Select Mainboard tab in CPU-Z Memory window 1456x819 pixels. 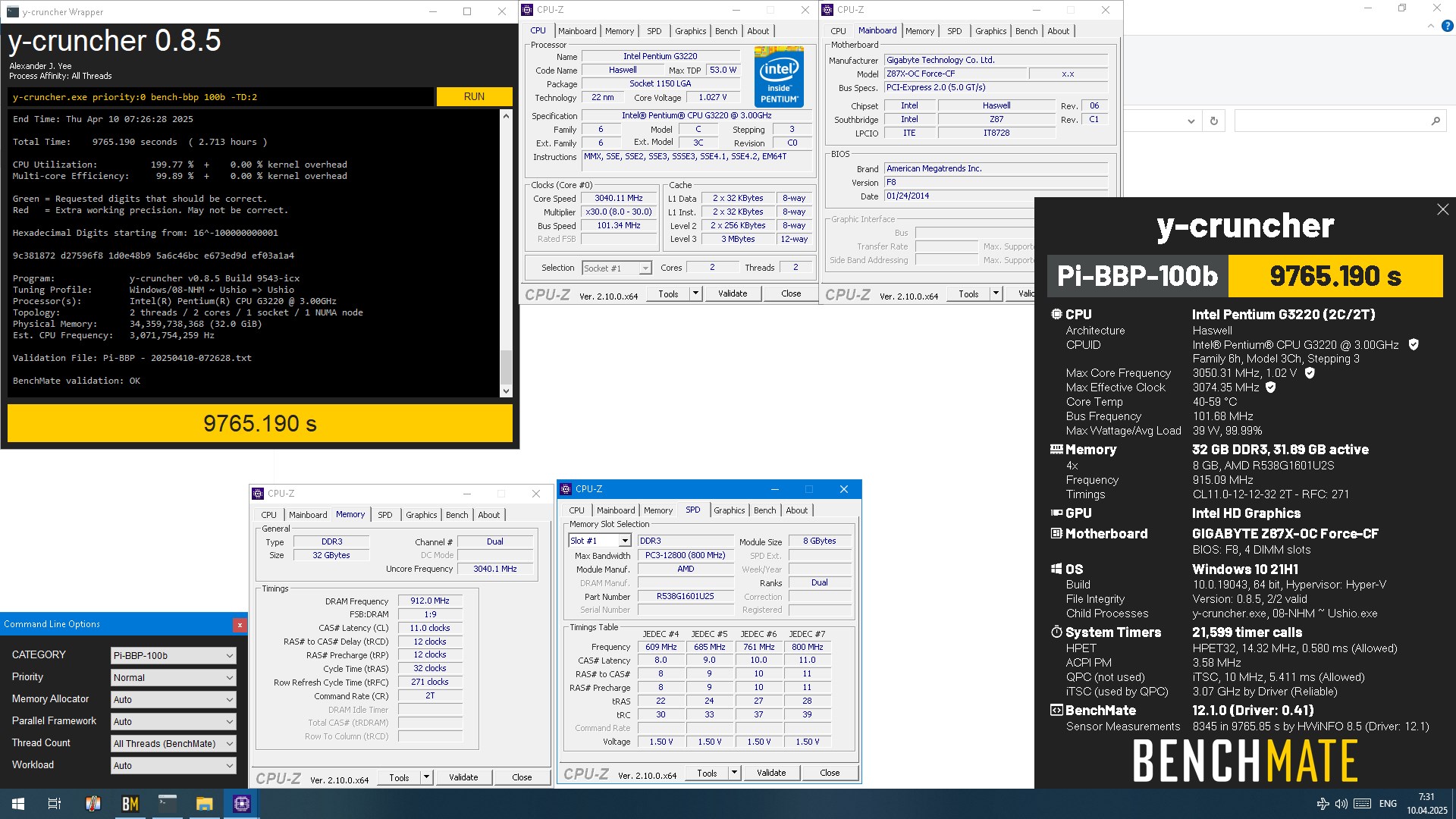(x=308, y=515)
